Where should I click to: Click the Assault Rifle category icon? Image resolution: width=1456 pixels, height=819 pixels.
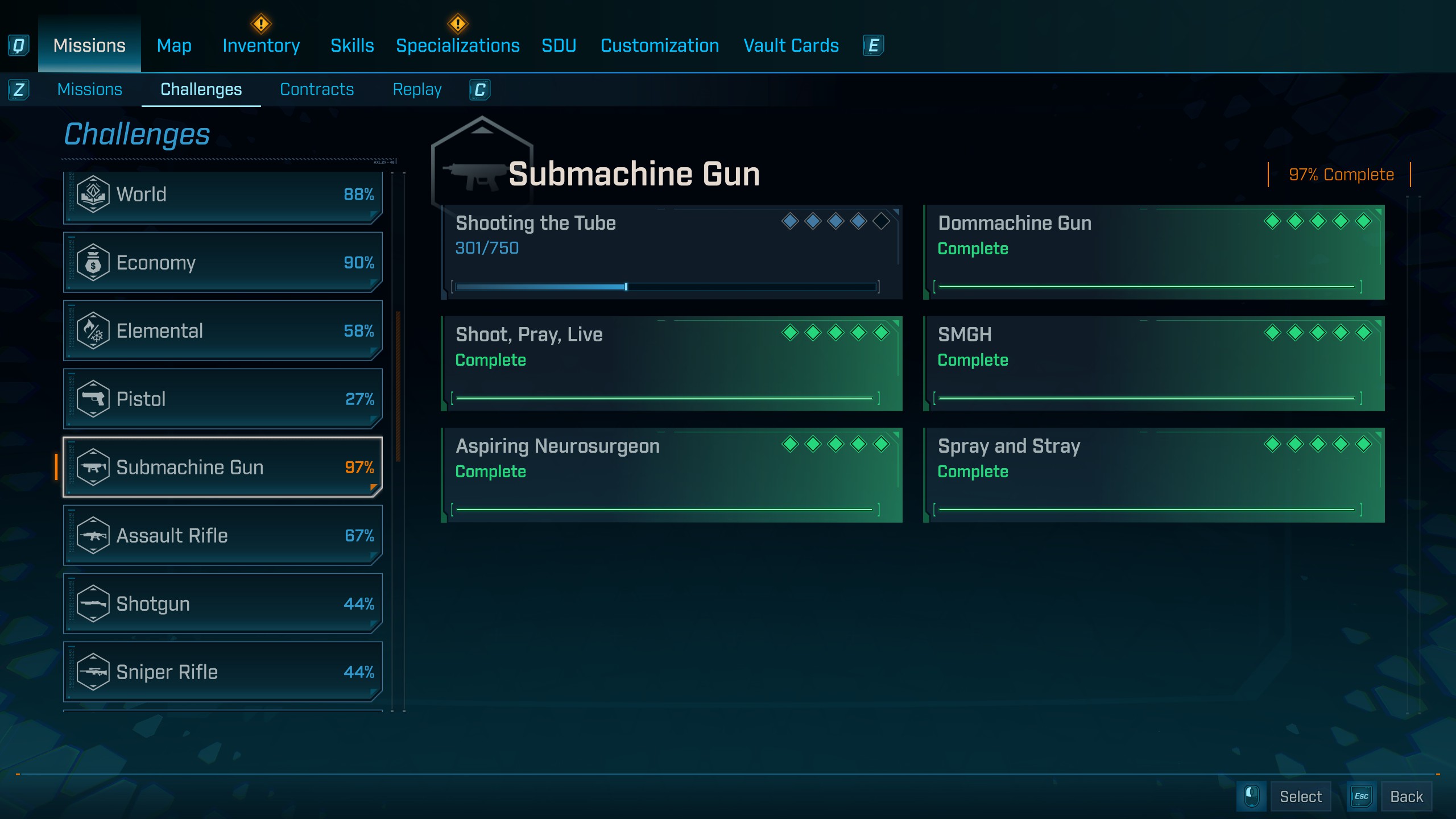(93, 536)
